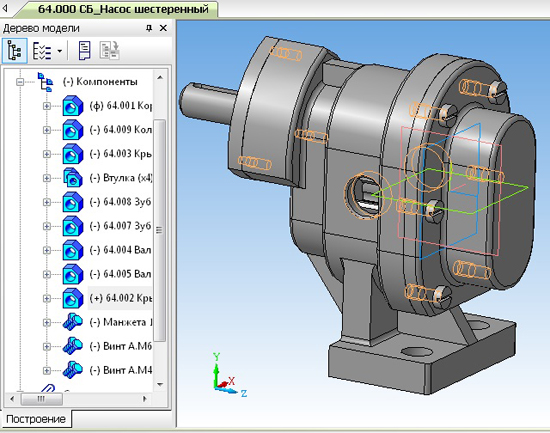Click the tree horizontal scrollbar left arrow
This screenshot has width=550, height=433.
[13, 399]
